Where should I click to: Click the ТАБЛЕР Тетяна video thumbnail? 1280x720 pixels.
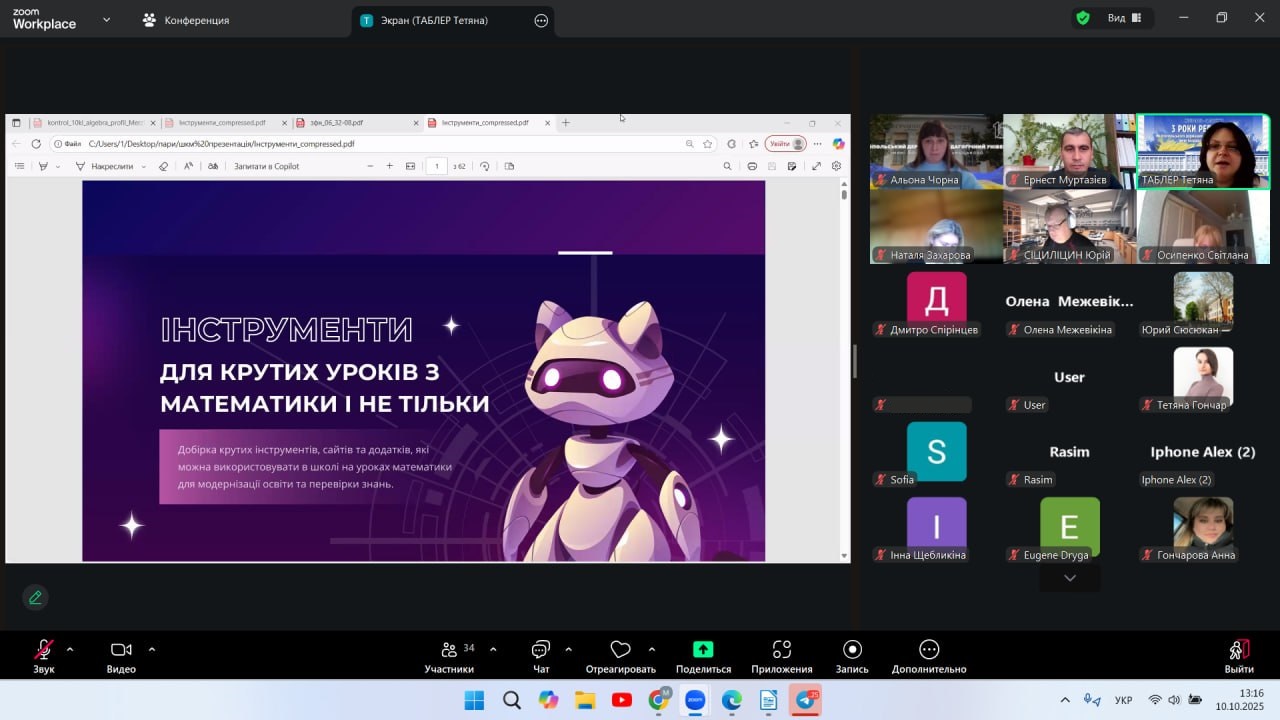coord(1203,151)
